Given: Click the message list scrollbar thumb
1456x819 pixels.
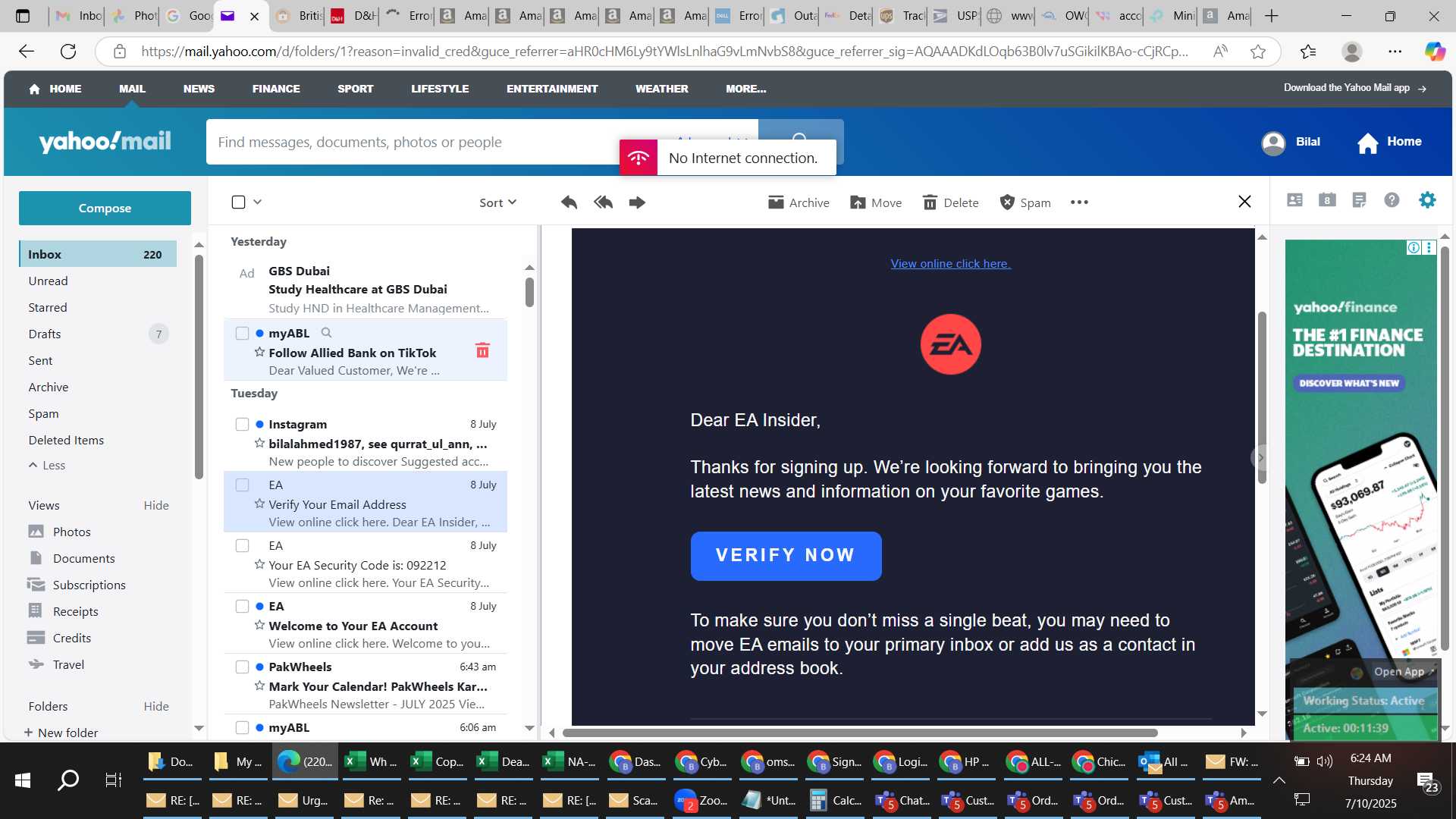Looking at the screenshot, I should (529, 292).
